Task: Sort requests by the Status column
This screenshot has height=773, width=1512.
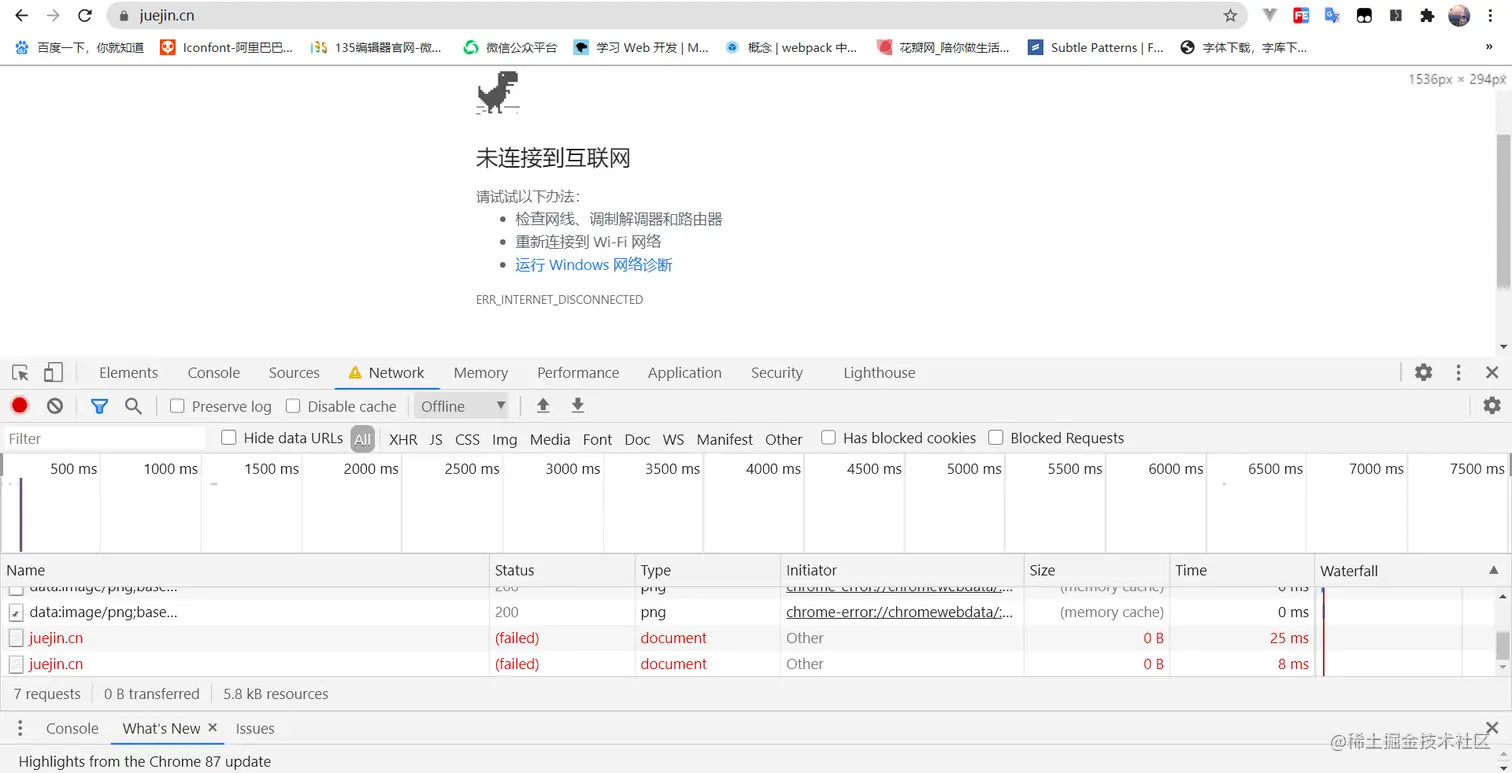Action: [x=562, y=570]
